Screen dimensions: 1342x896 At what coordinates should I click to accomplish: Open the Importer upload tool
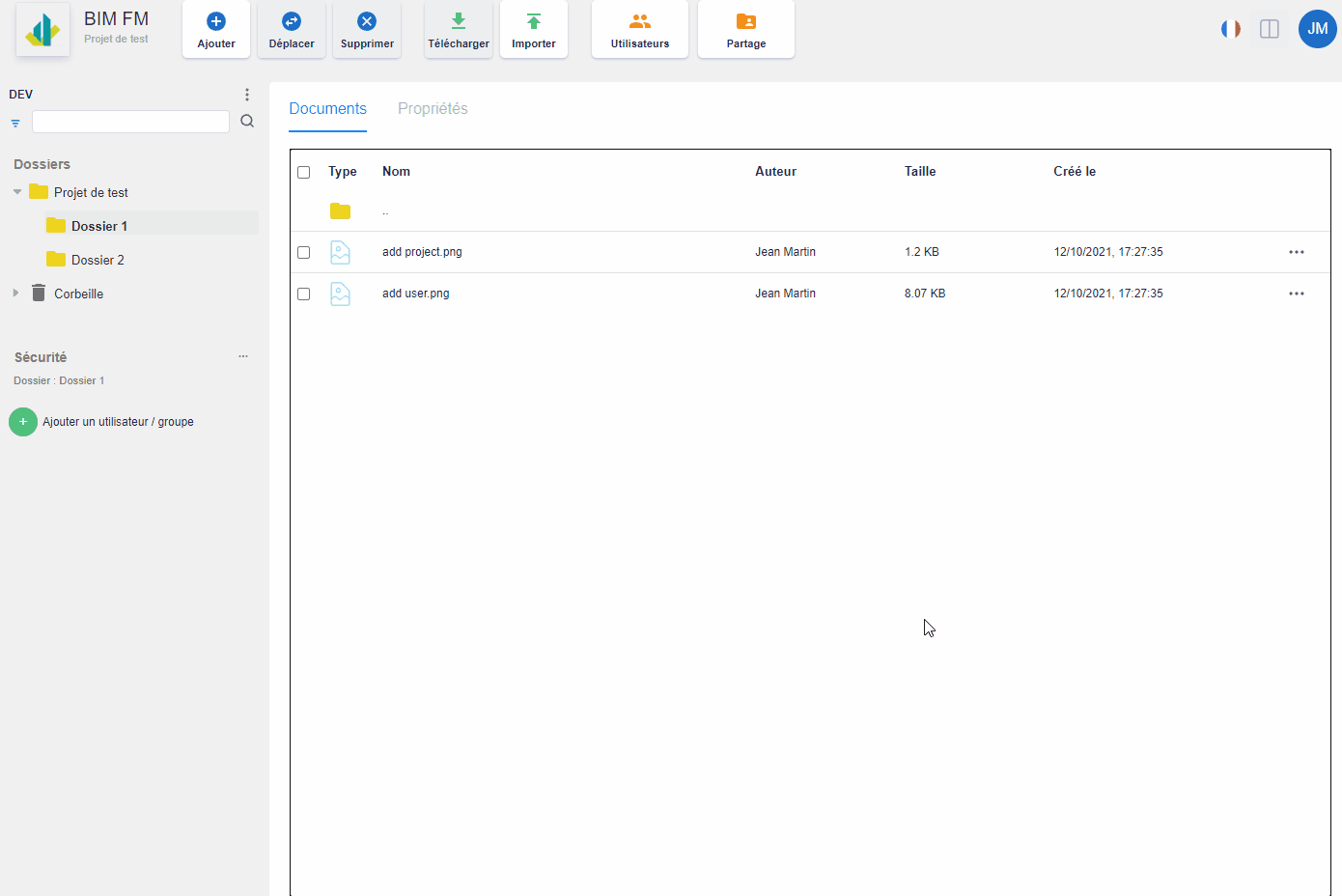(x=534, y=22)
